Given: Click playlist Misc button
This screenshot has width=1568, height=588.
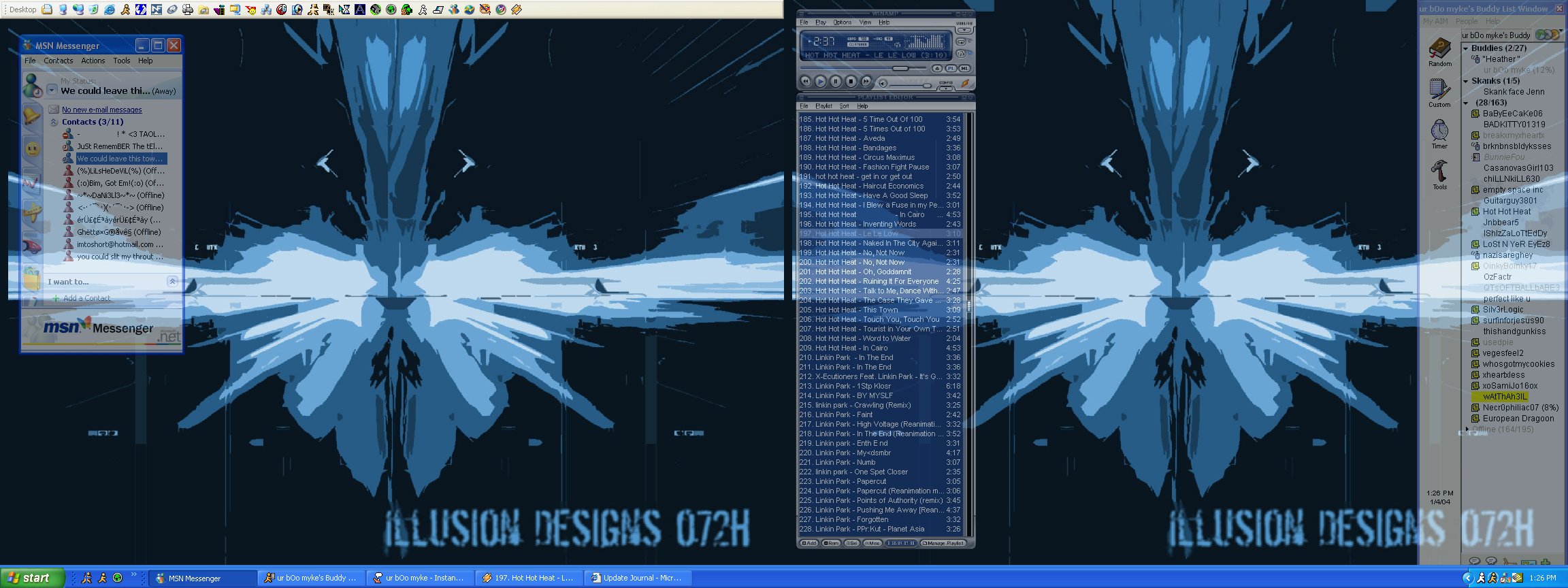Looking at the screenshot, I should coord(872,543).
